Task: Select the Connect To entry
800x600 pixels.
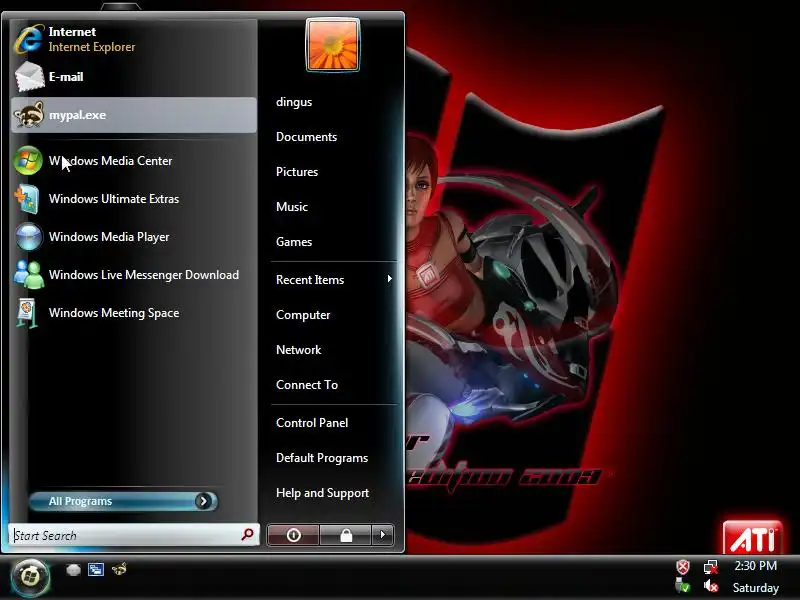Action: click(307, 385)
